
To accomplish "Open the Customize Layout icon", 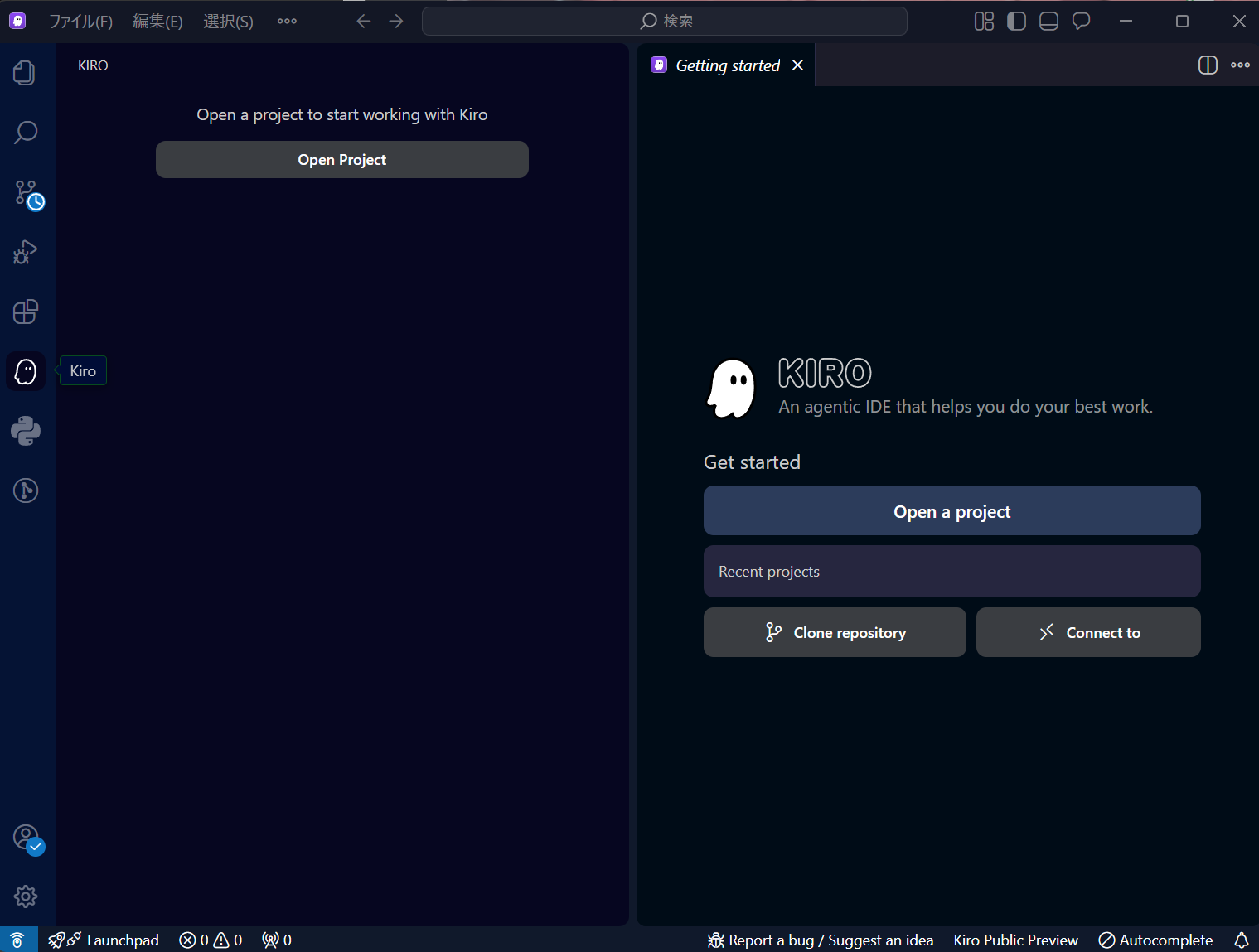I will tap(984, 22).
